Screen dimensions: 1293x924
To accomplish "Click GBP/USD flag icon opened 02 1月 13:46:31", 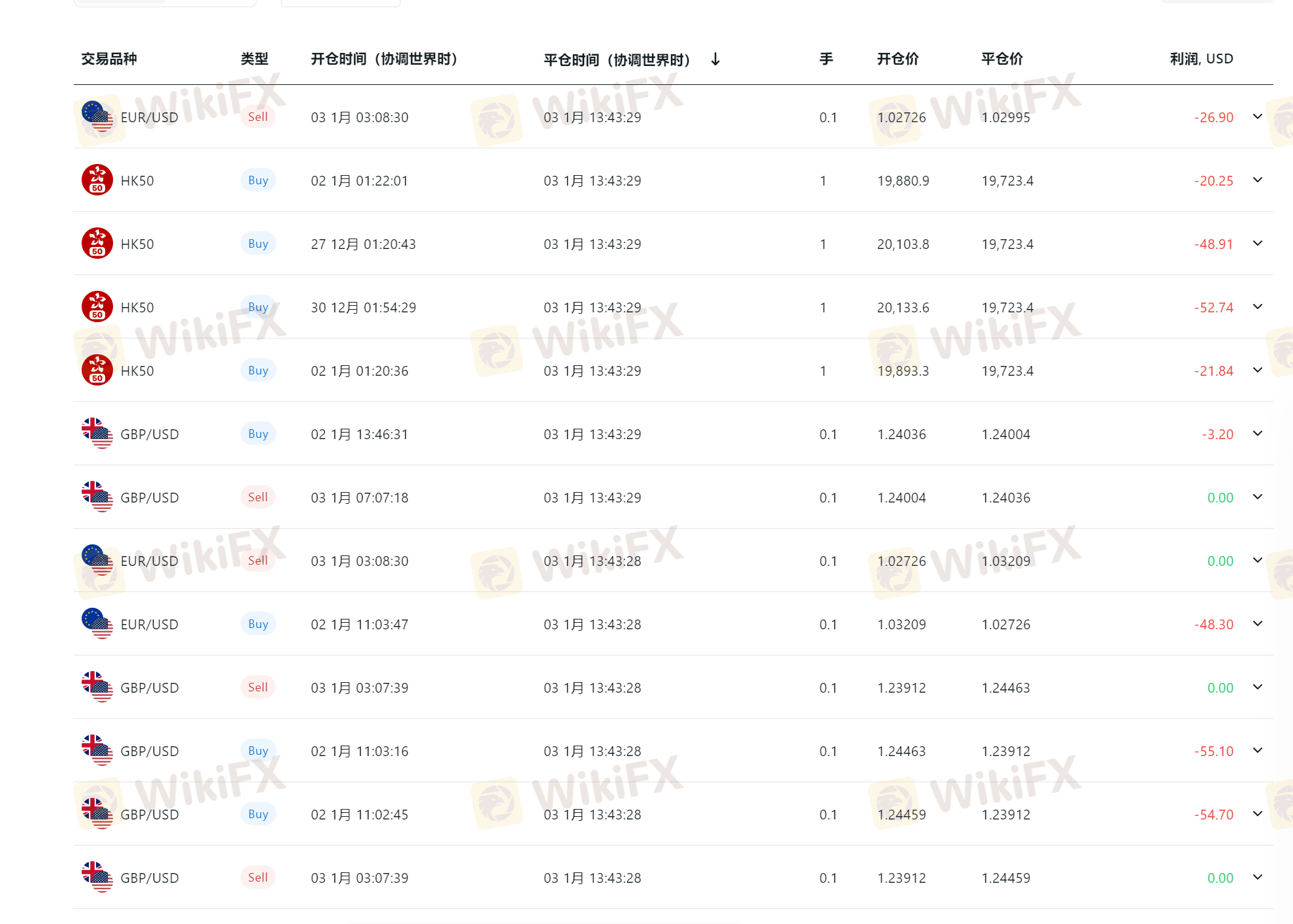I will (x=97, y=433).
